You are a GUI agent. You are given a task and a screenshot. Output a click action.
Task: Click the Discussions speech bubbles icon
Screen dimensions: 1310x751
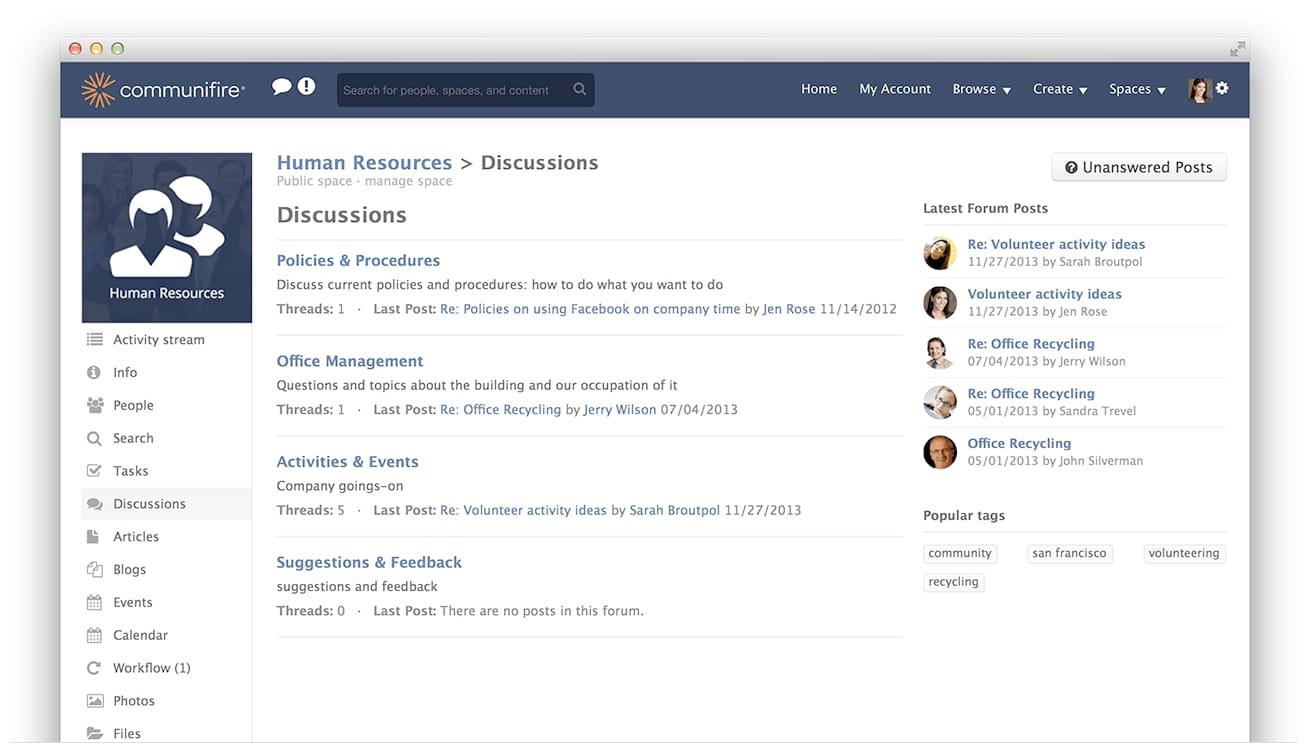[94, 504]
